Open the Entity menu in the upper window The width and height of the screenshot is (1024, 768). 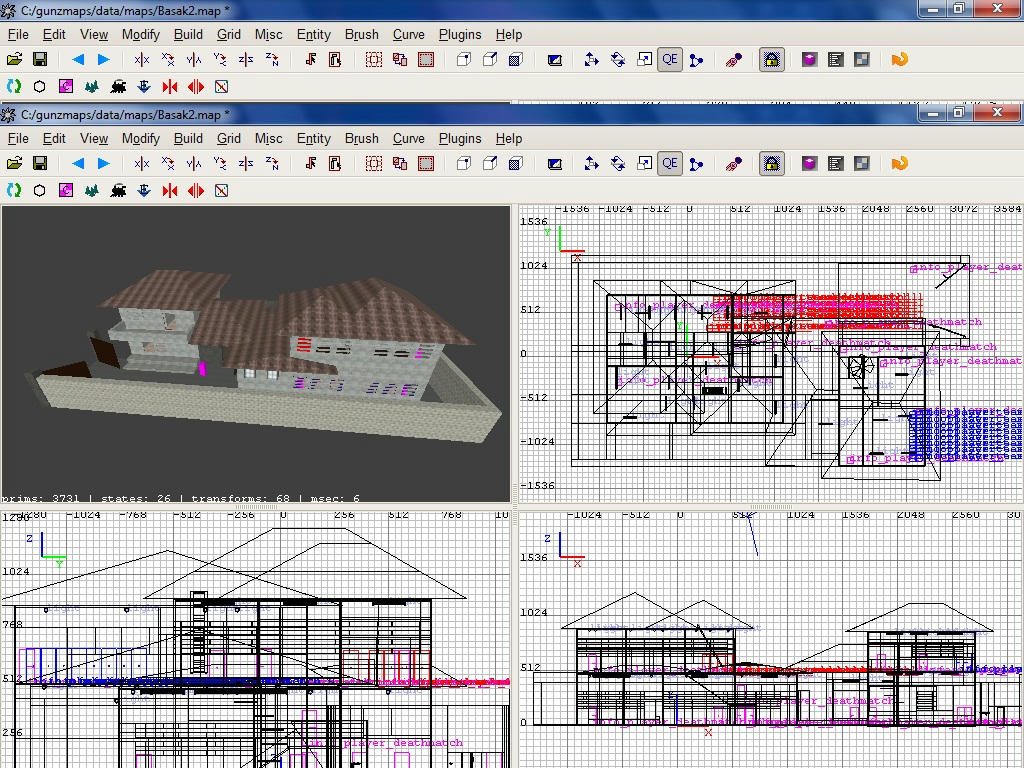click(313, 34)
